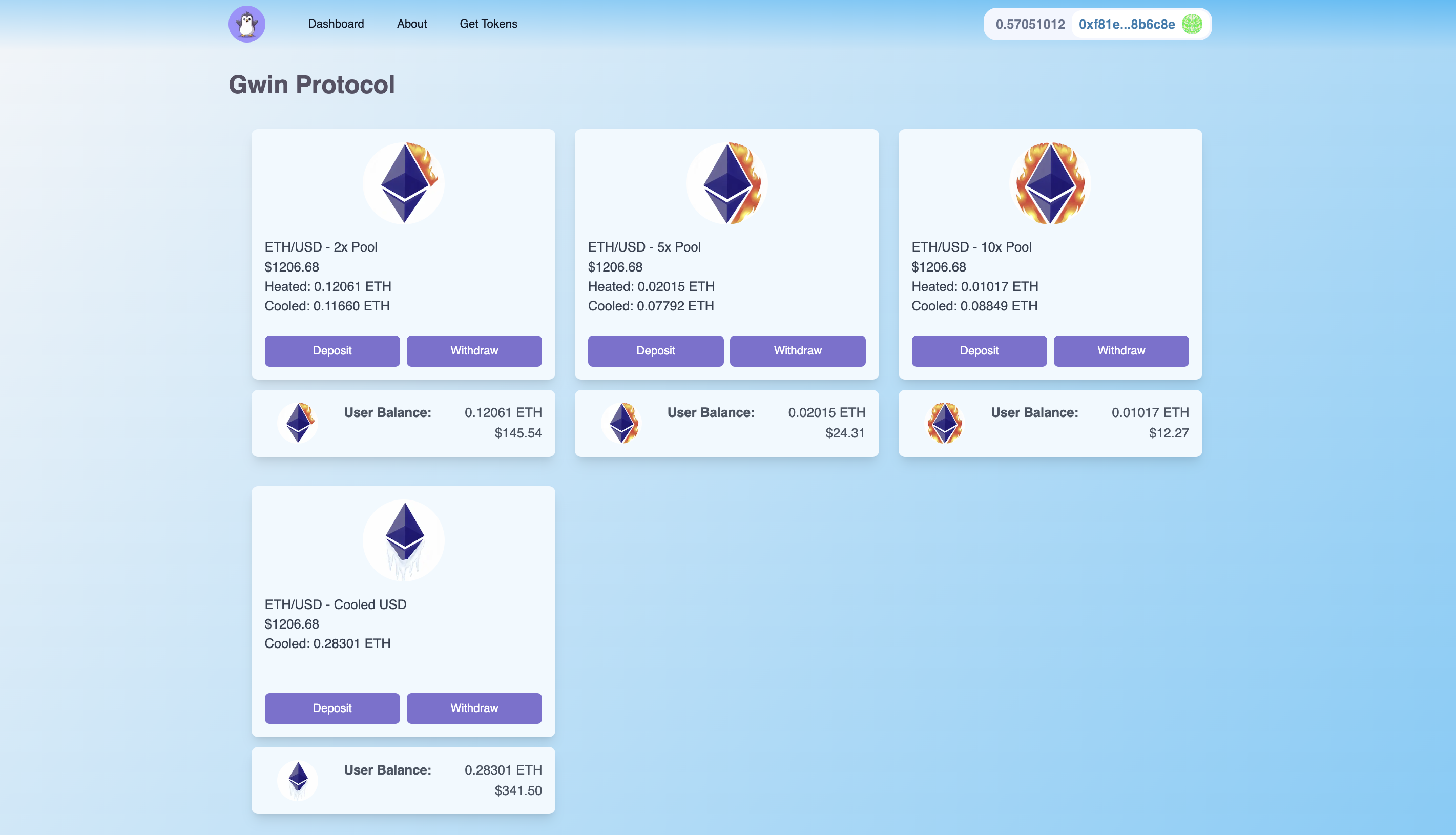Click the Cooled USD frozen Ethereum icon
Viewport: 1456px width, 835px height.
tap(404, 540)
